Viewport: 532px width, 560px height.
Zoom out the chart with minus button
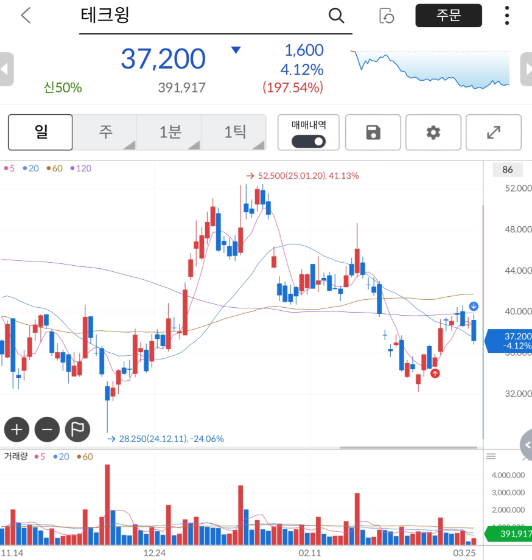(x=47, y=429)
